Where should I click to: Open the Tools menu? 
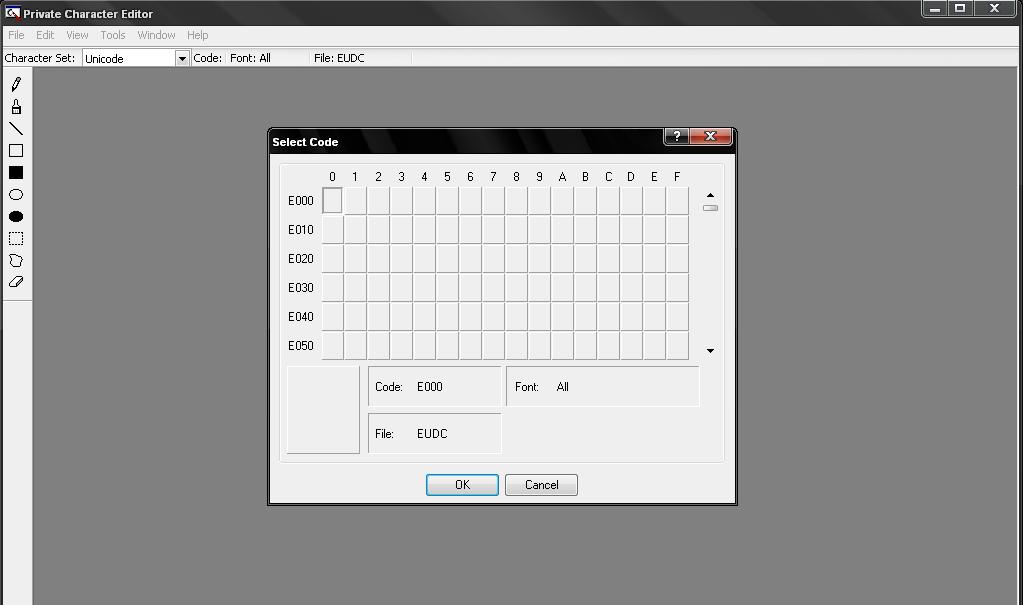[x=113, y=35]
